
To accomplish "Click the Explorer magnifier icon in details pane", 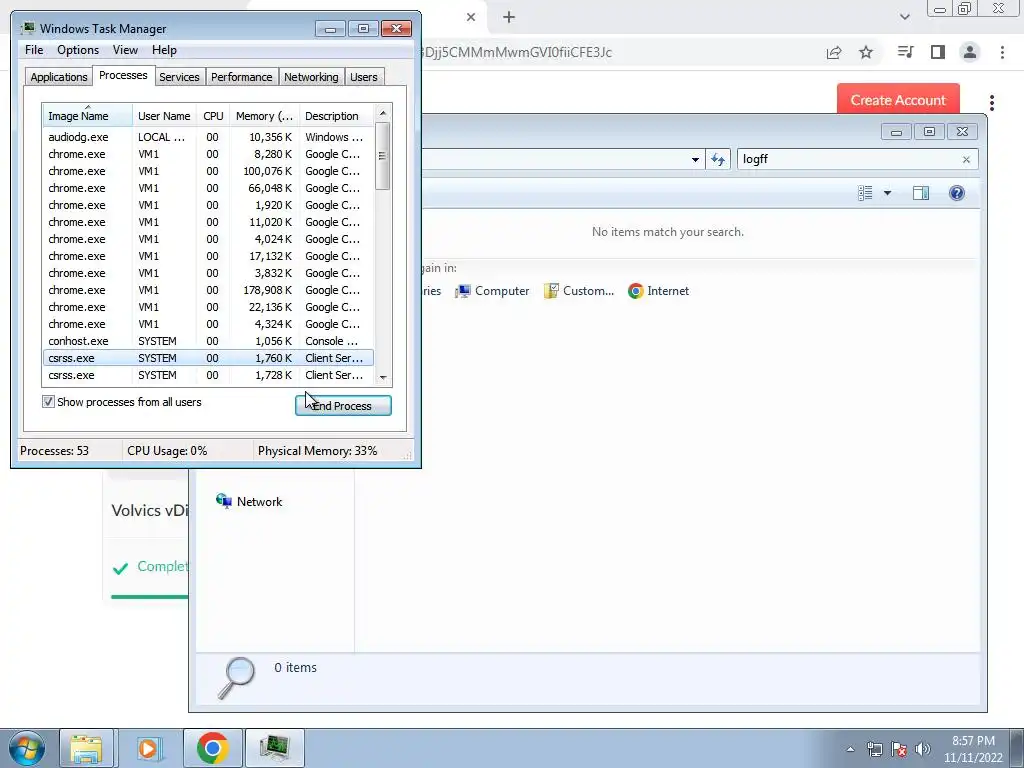I will point(236,678).
